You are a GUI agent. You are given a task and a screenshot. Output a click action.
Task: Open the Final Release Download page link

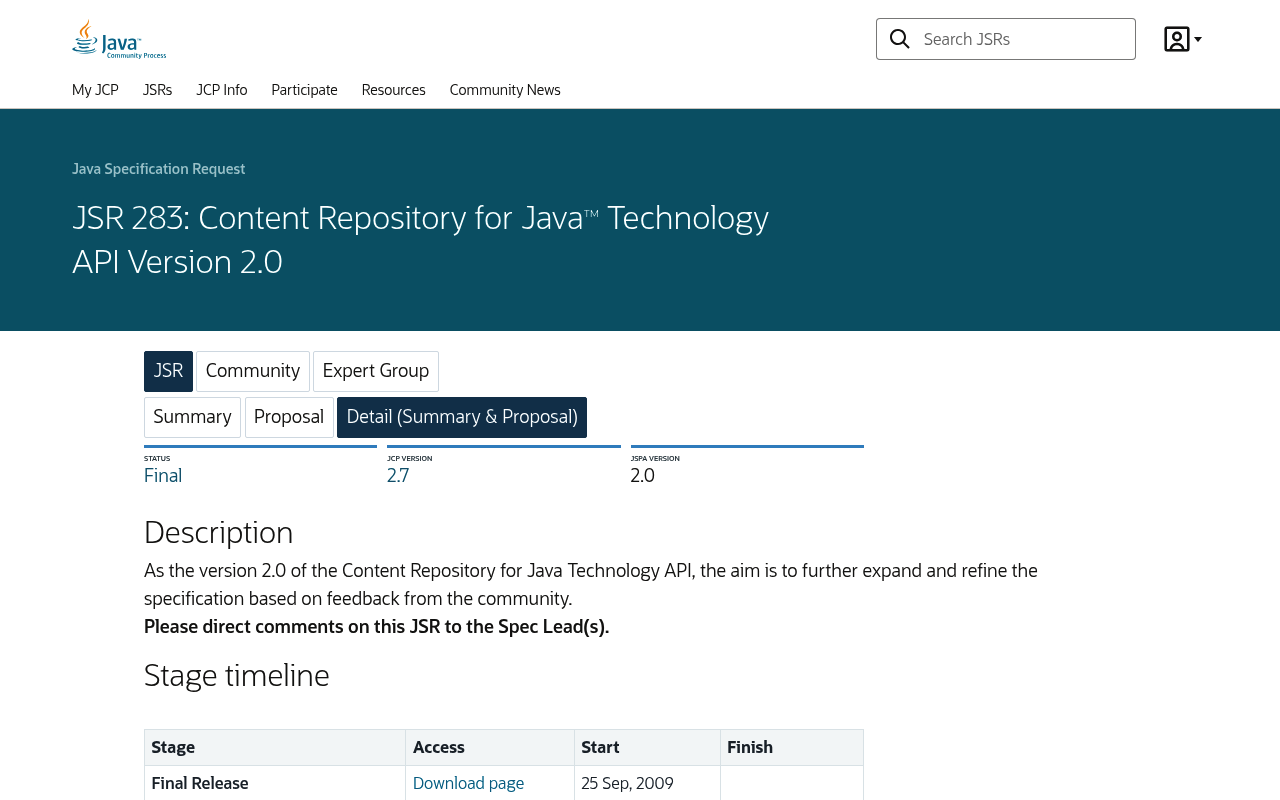(x=468, y=783)
